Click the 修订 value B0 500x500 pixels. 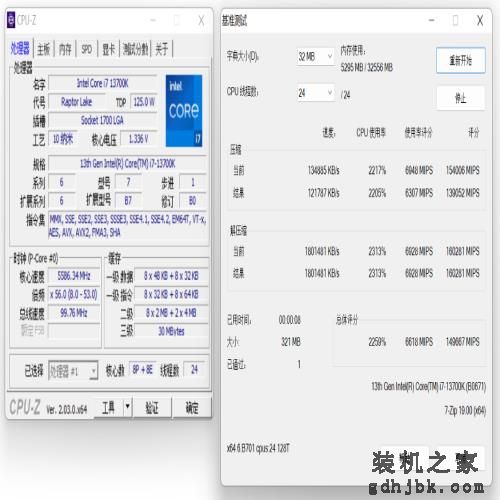(193, 201)
